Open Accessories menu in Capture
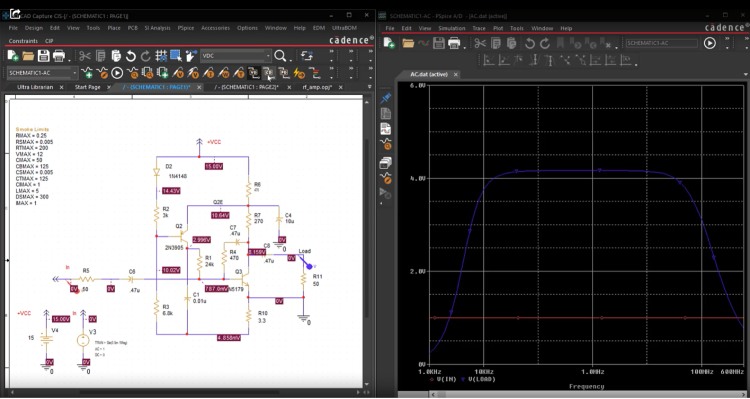Viewport: 750px width, 399px height. point(215,28)
